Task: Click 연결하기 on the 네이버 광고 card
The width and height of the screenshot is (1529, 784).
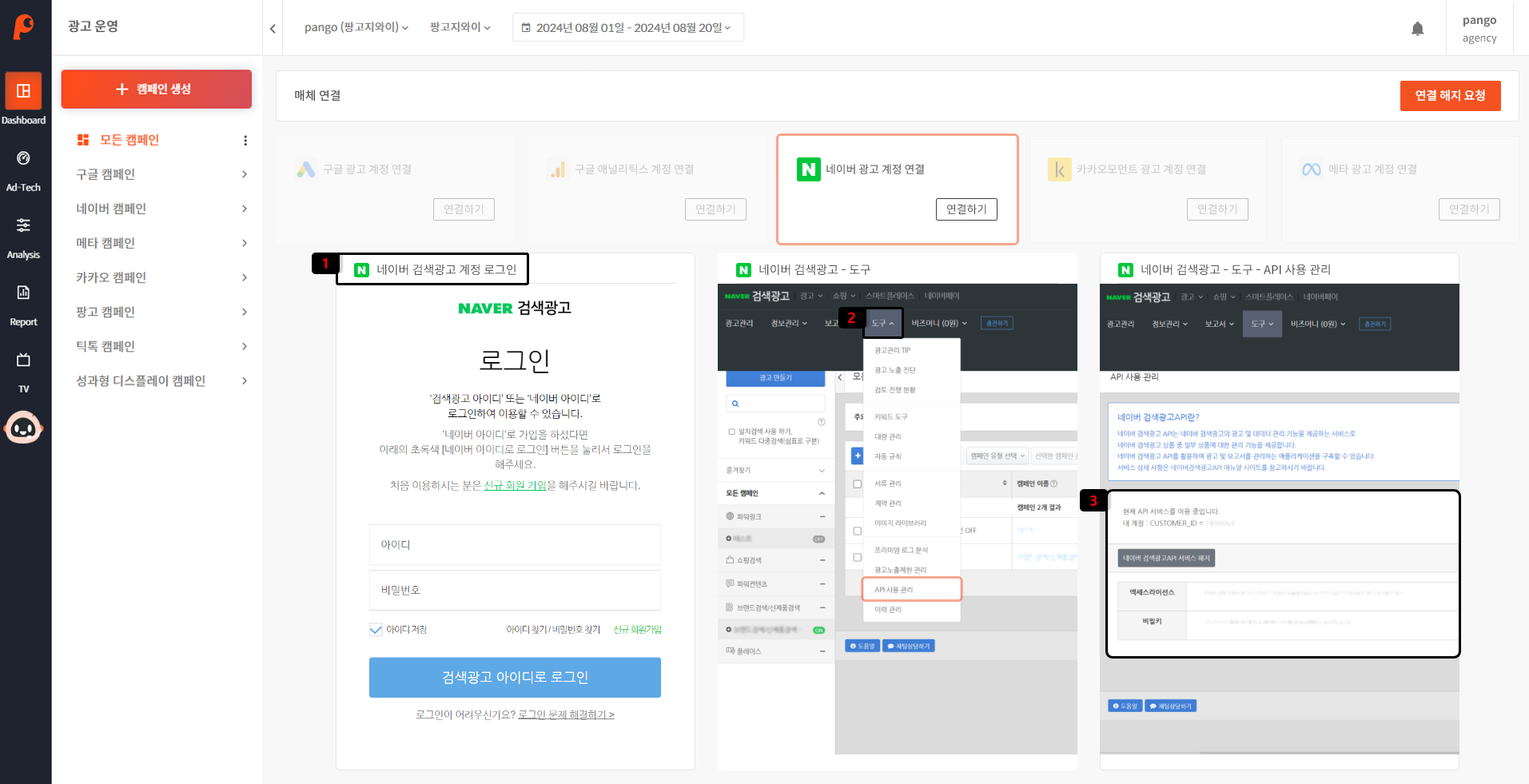Action: (x=966, y=209)
